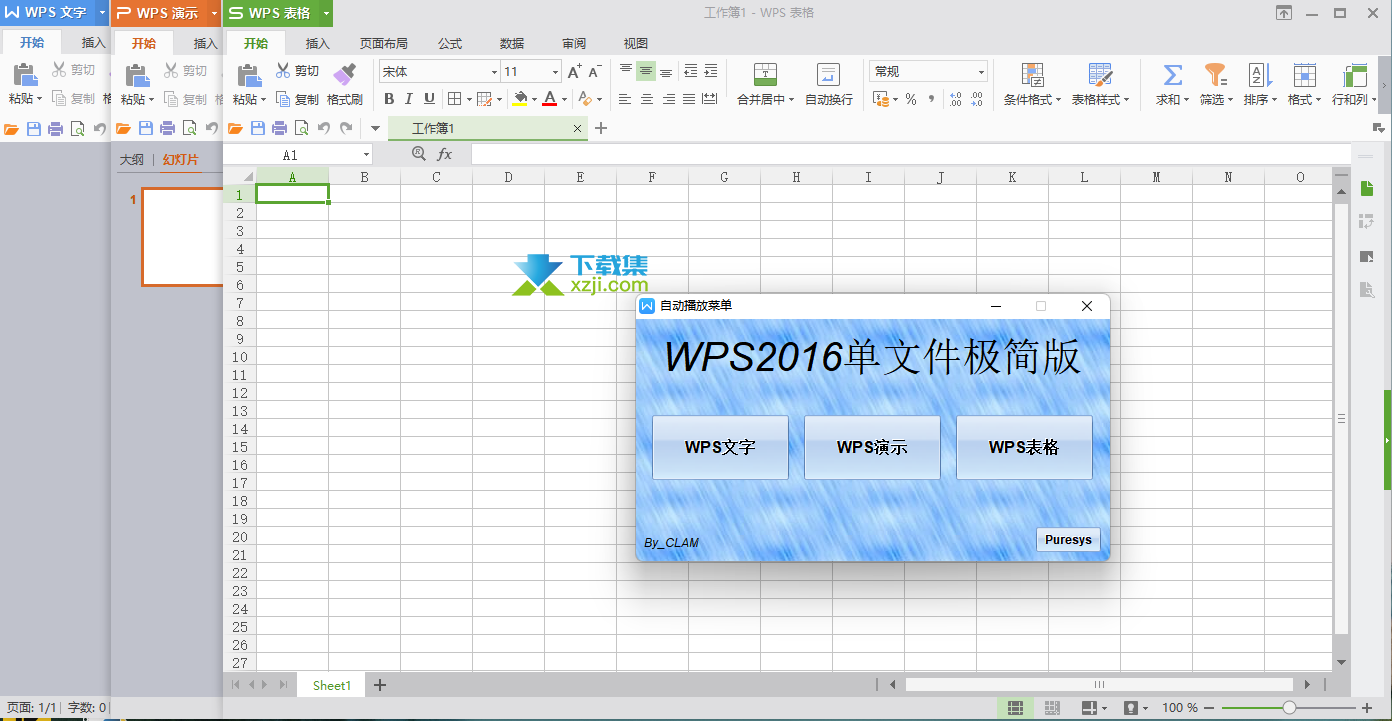Center cell text horizontally

(x=647, y=99)
